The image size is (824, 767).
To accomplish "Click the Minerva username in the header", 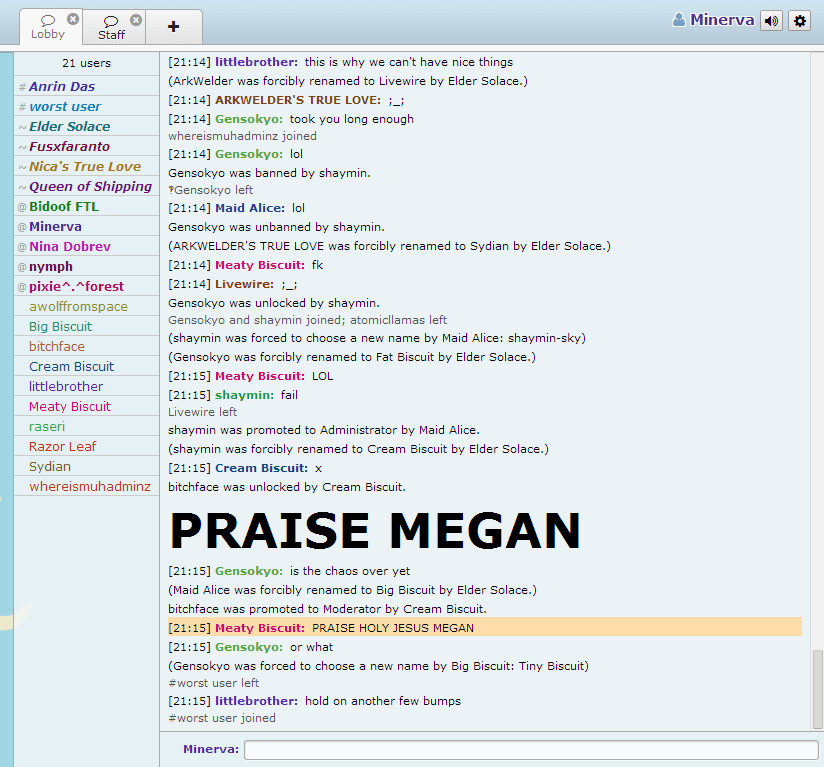I will (x=722, y=20).
